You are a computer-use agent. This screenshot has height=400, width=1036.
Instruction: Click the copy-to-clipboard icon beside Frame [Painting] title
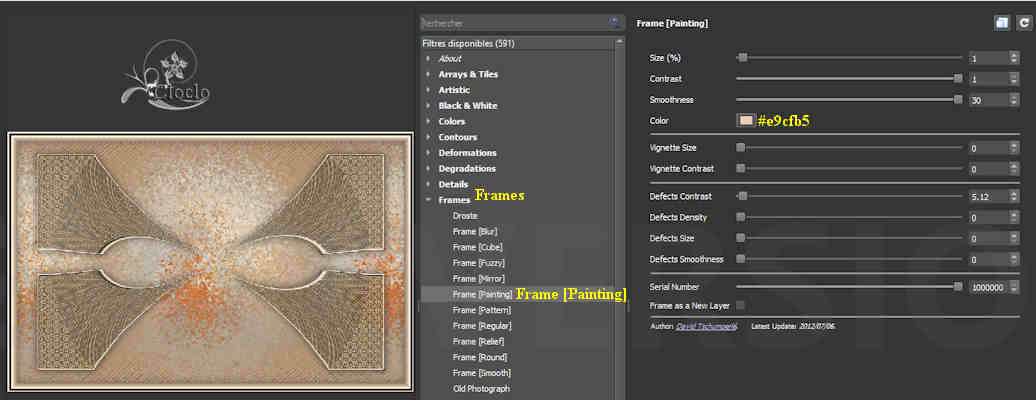[1001, 22]
